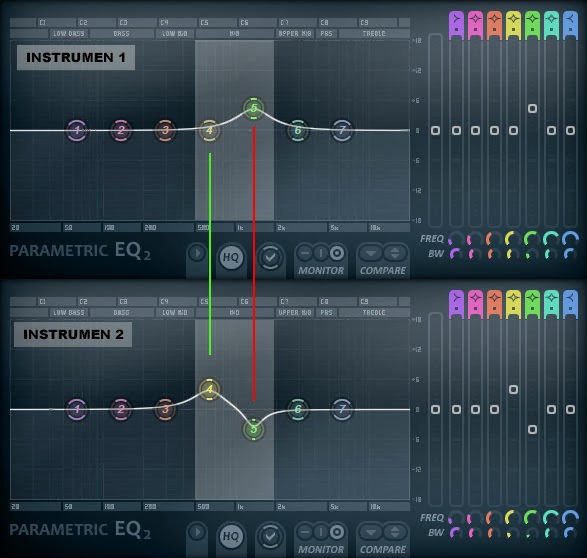
Task: Click teal band 6 type tab, top EQ
Action: [x=551, y=25]
